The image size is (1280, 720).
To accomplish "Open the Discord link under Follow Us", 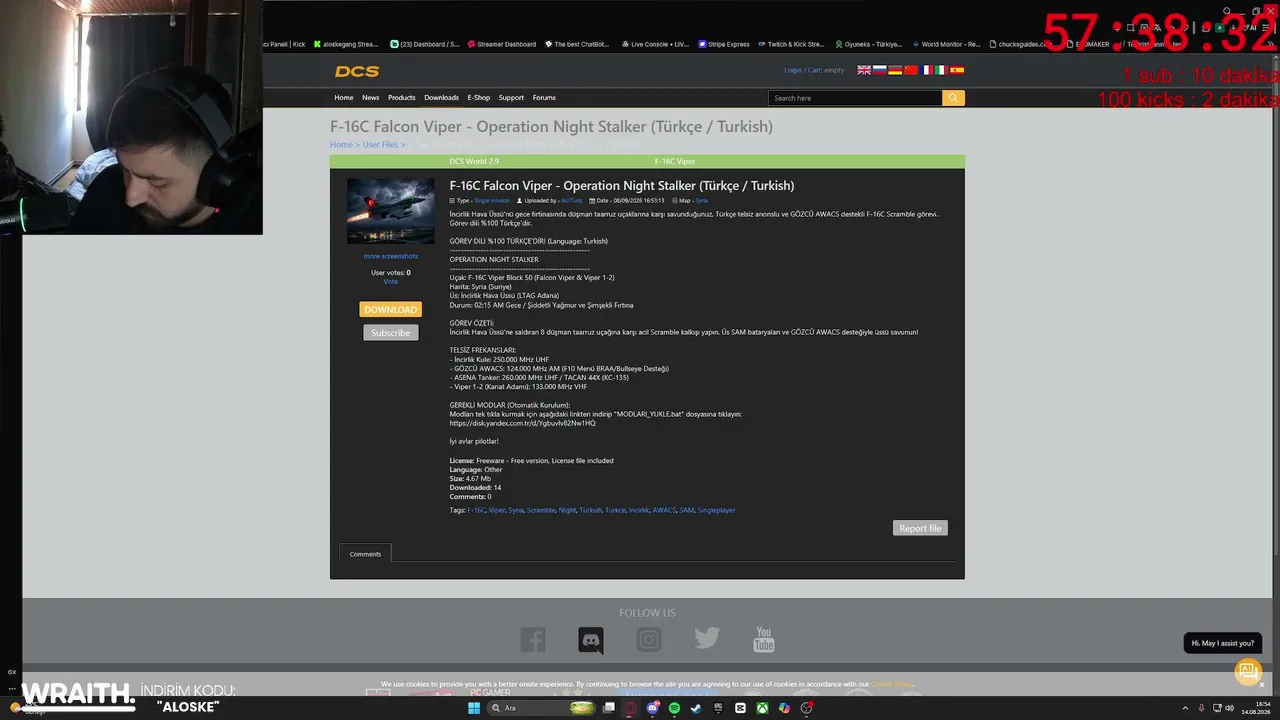I will tap(591, 640).
